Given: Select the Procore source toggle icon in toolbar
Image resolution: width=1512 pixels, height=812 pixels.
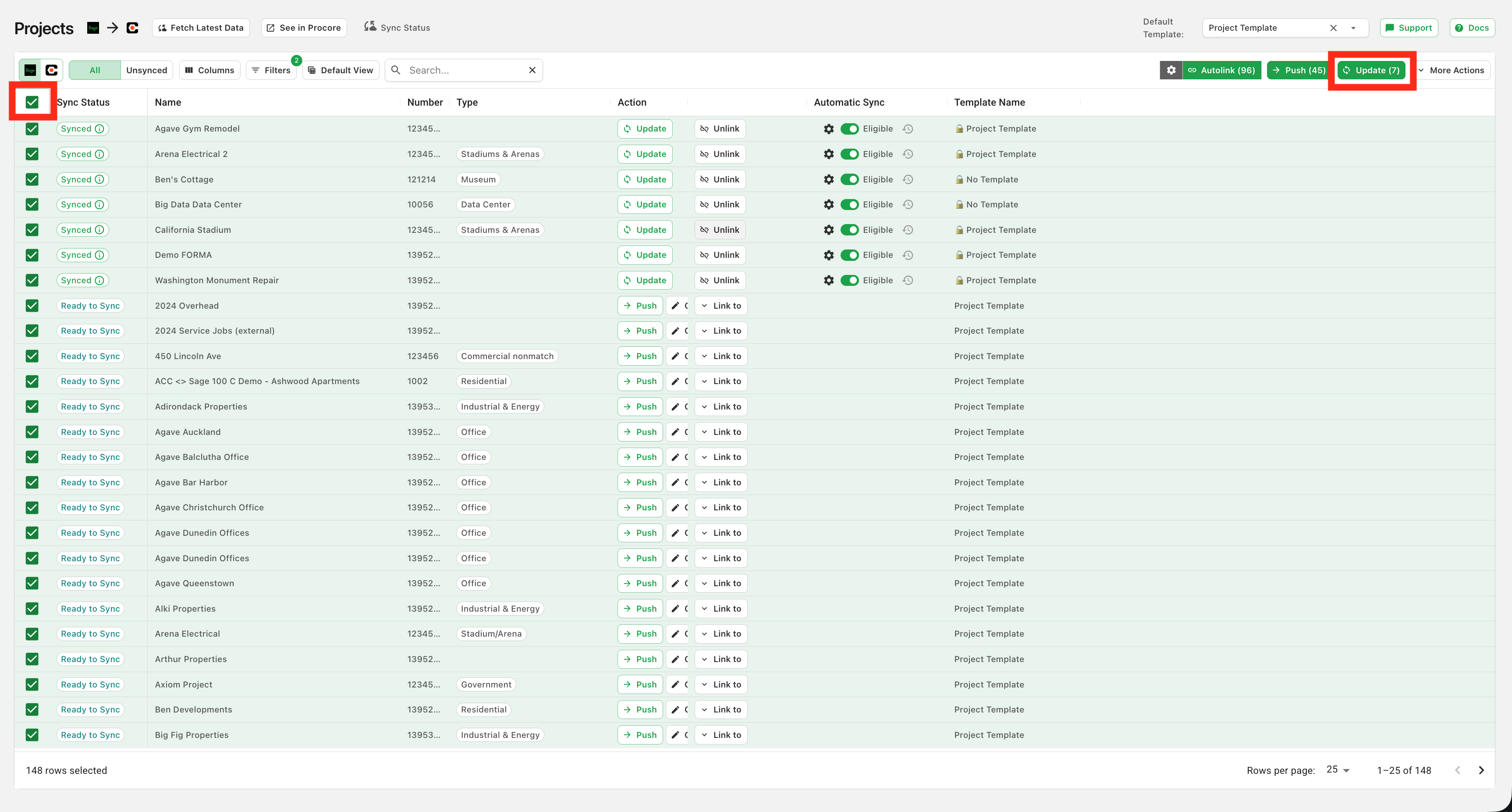Looking at the screenshot, I should tap(52, 71).
